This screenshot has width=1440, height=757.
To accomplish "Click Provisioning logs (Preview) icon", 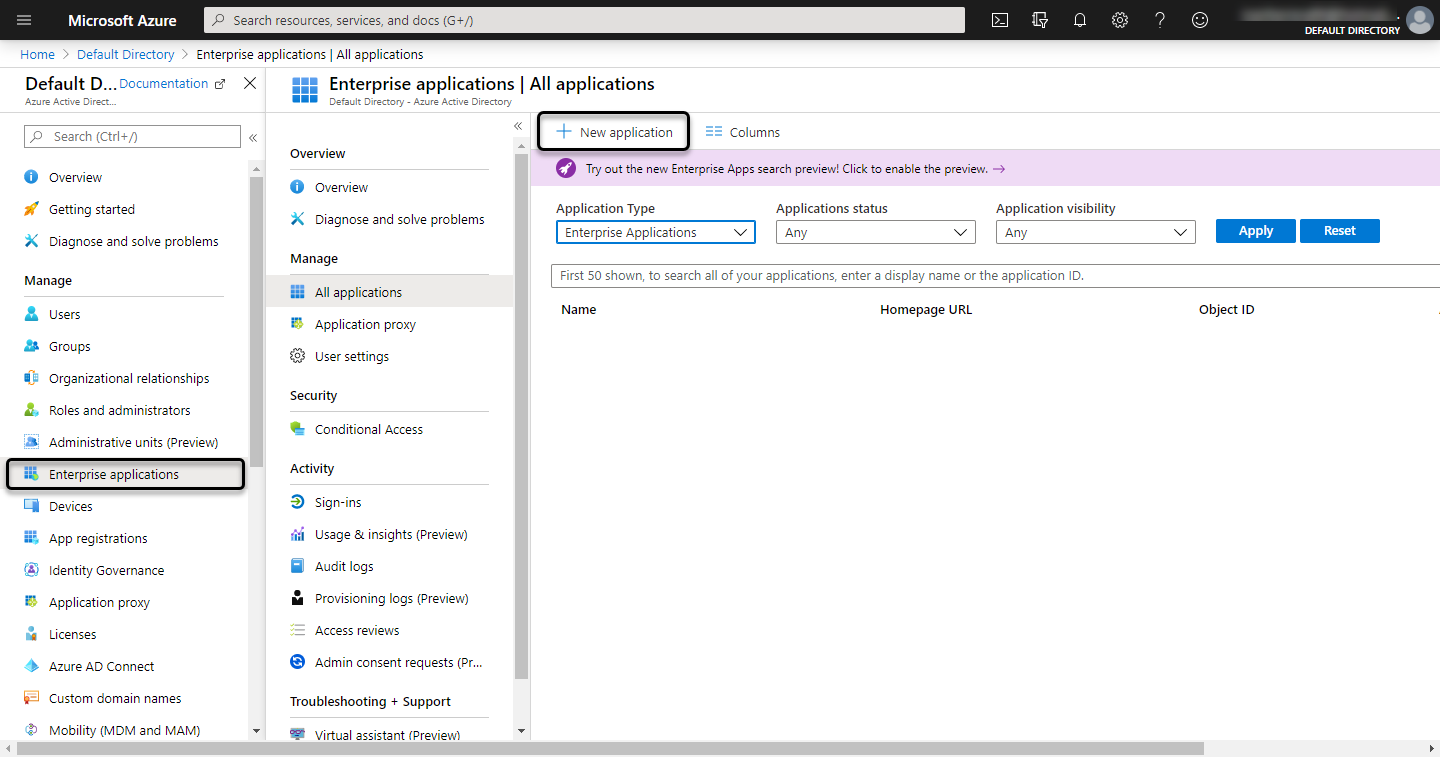I will pyautogui.click(x=297, y=598).
